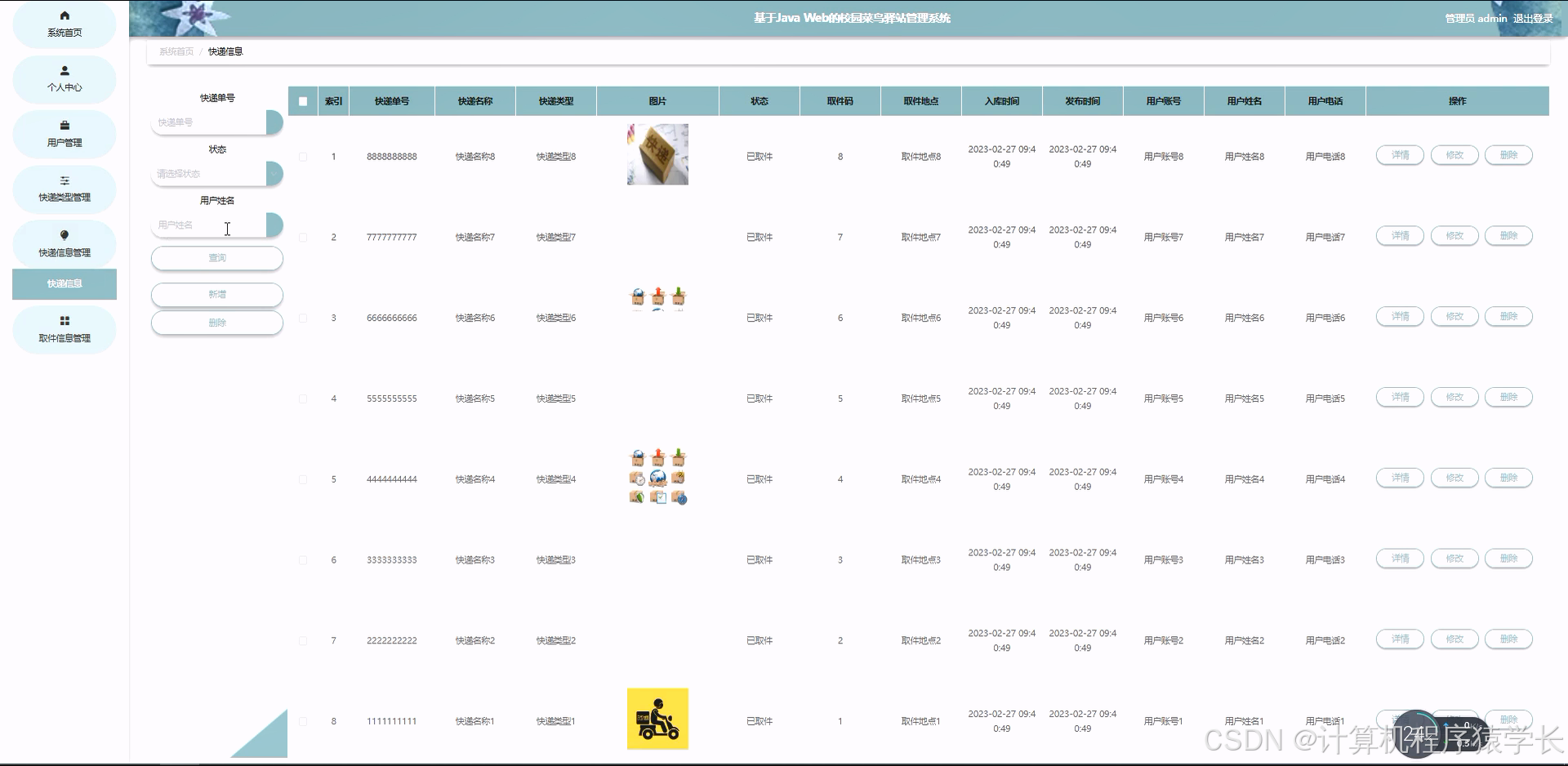Viewport: 1568px width, 766px height.
Task: Check the row checkbox for 1111111111
Action: pos(303,722)
